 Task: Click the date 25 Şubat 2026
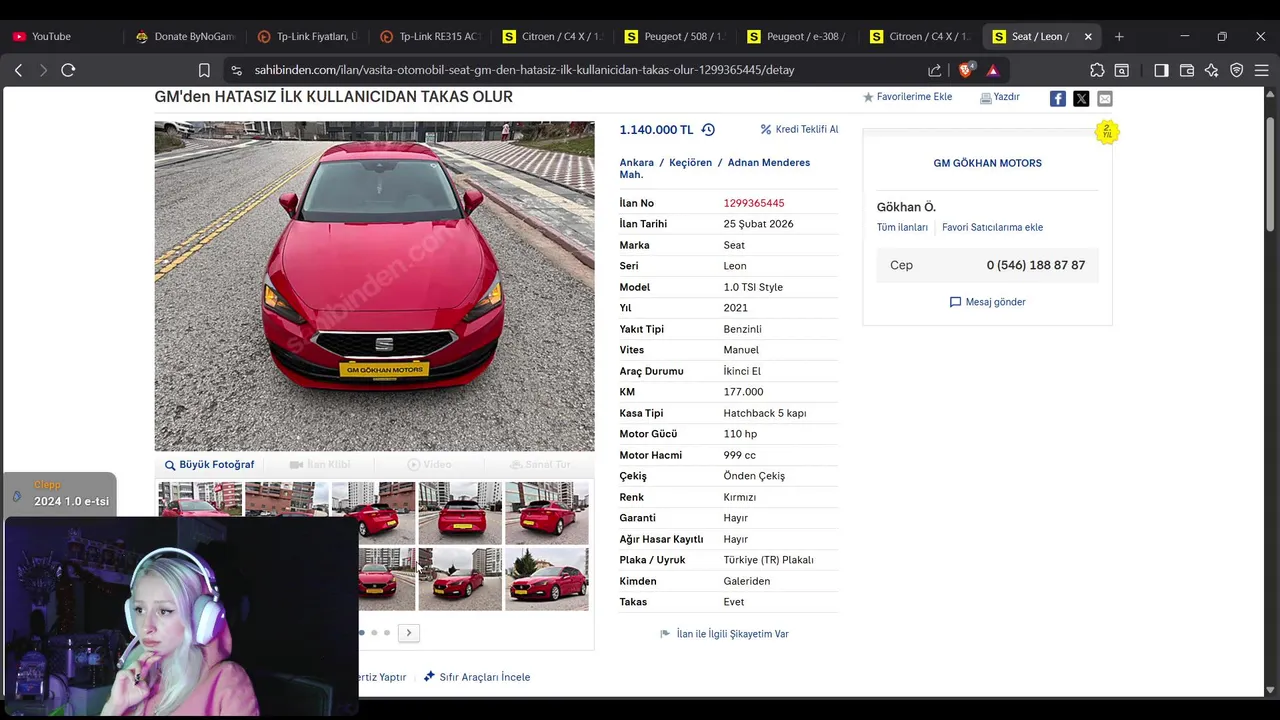click(x=758, y=224)
